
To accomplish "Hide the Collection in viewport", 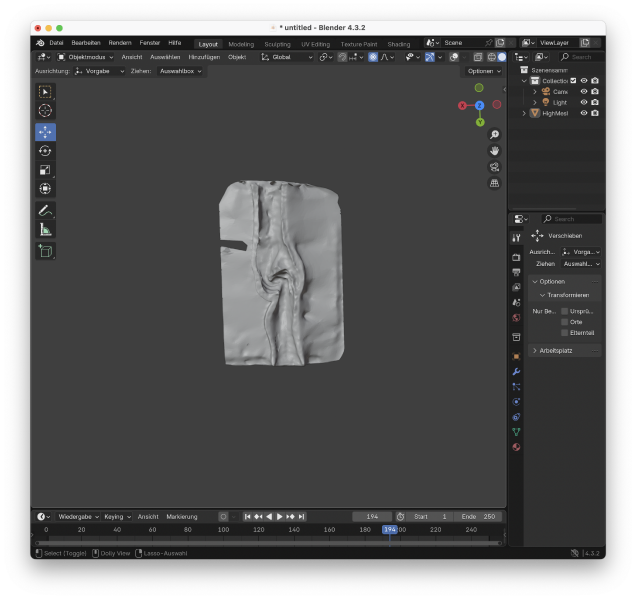I will coord(584,81).
